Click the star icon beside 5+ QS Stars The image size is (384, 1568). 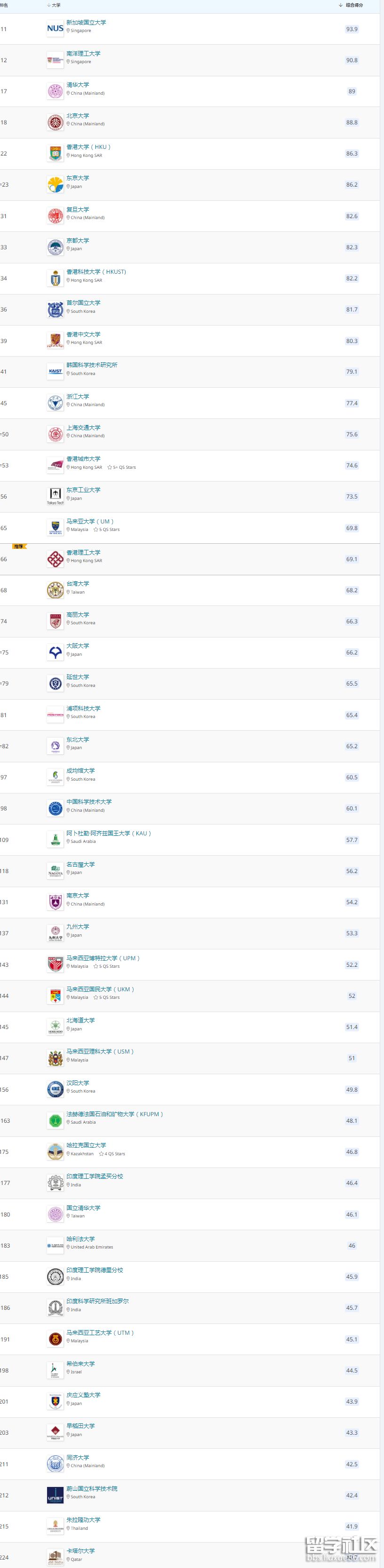[x=109, y=467]
